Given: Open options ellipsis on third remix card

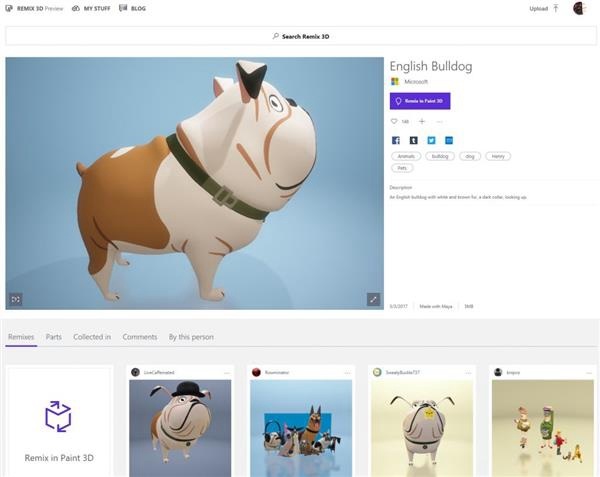Looking at the screenshot, I should [468, 373].
